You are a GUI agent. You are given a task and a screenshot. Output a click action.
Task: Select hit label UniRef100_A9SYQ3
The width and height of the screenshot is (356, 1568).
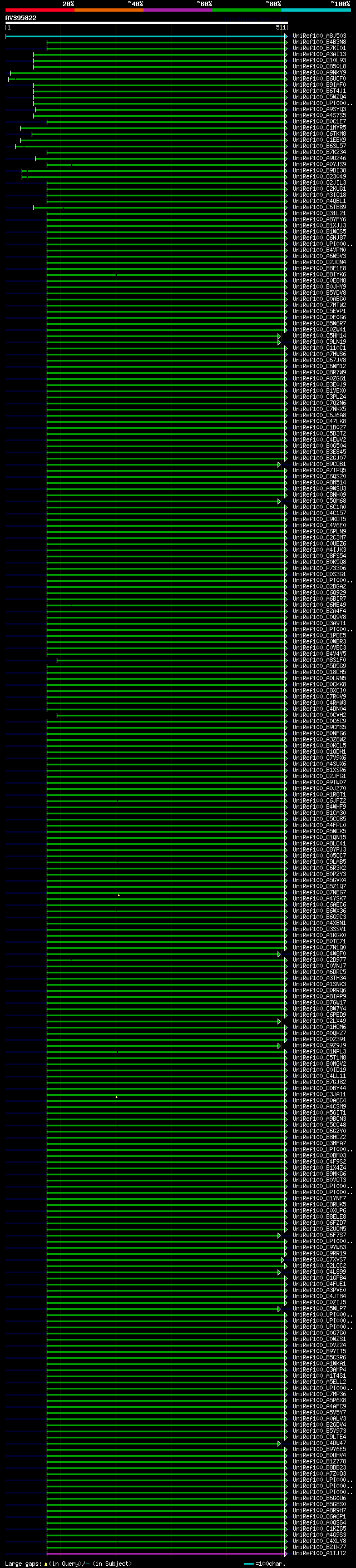point(319,110)
